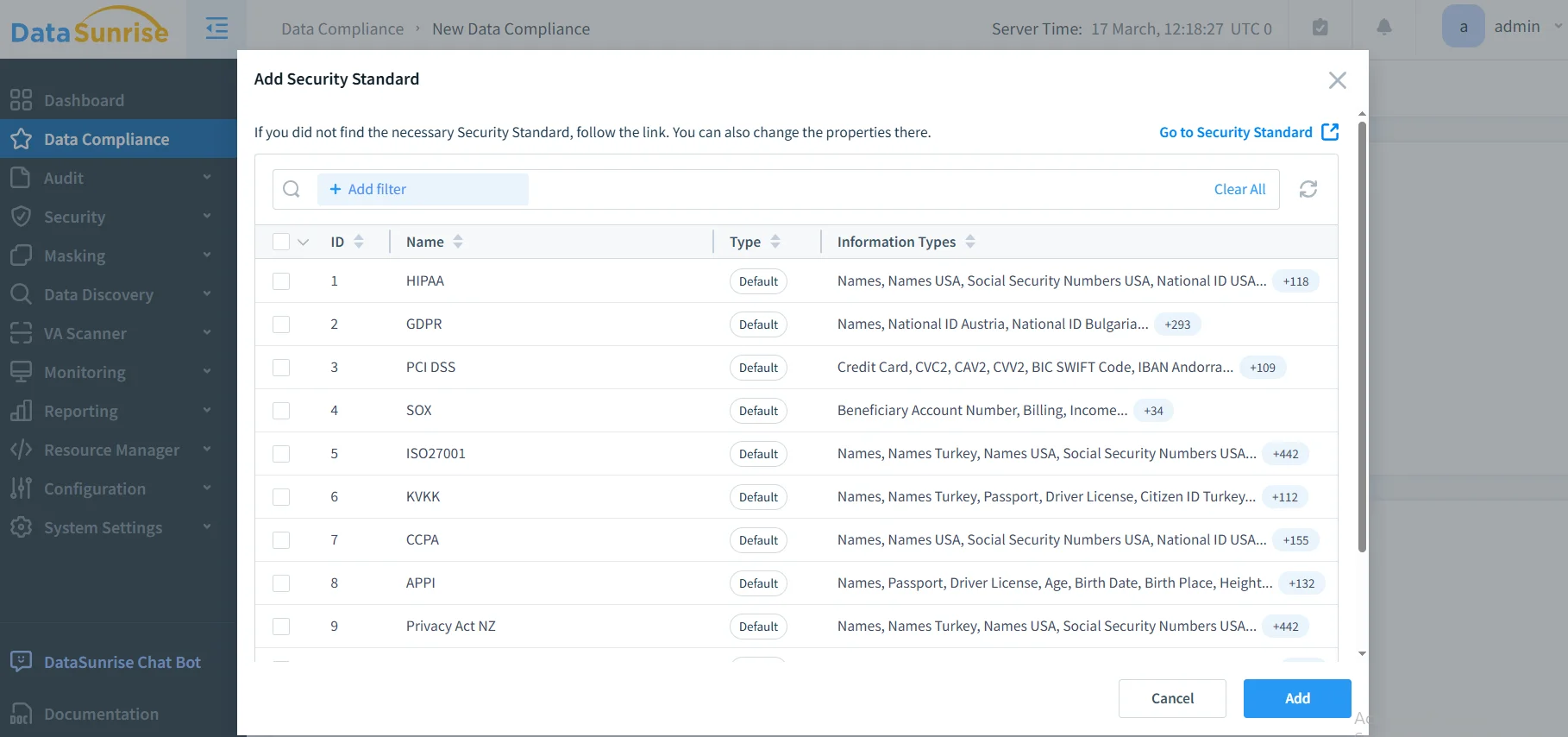Click the refresh icon beside the filter bar

[x=1308, y=189]
